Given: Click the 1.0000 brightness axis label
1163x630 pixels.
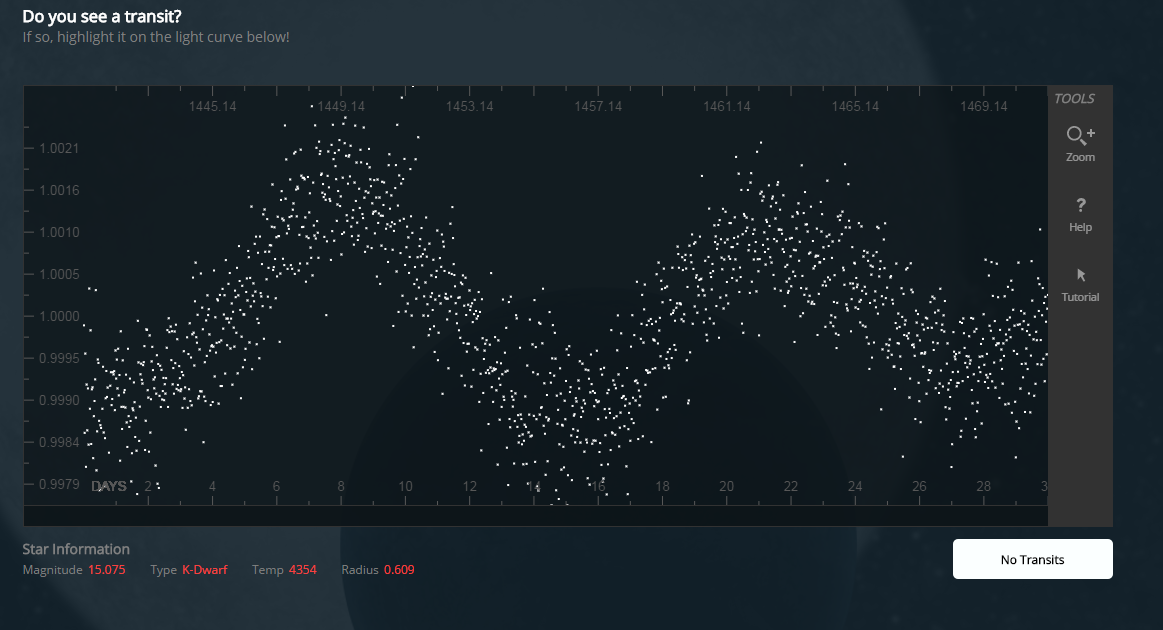Looking at the screenshot, I should (59, 316).
